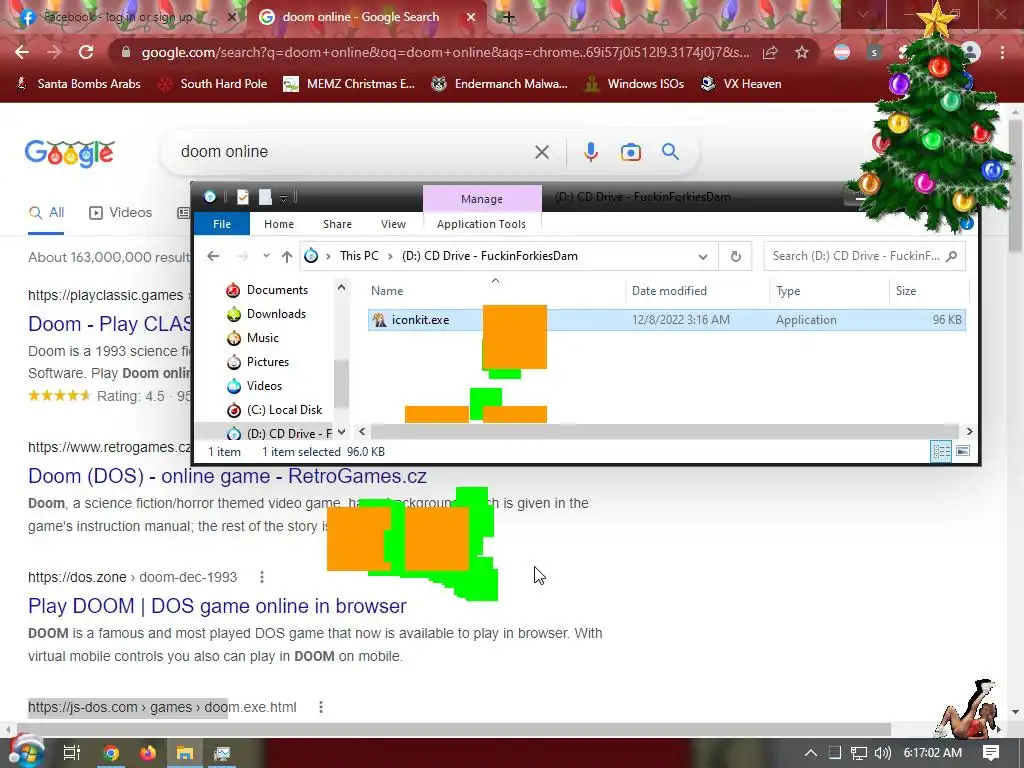Open the Santa Bombs Arabs bookmark
The image size is (1024, 768).
[x=78, y=84]
